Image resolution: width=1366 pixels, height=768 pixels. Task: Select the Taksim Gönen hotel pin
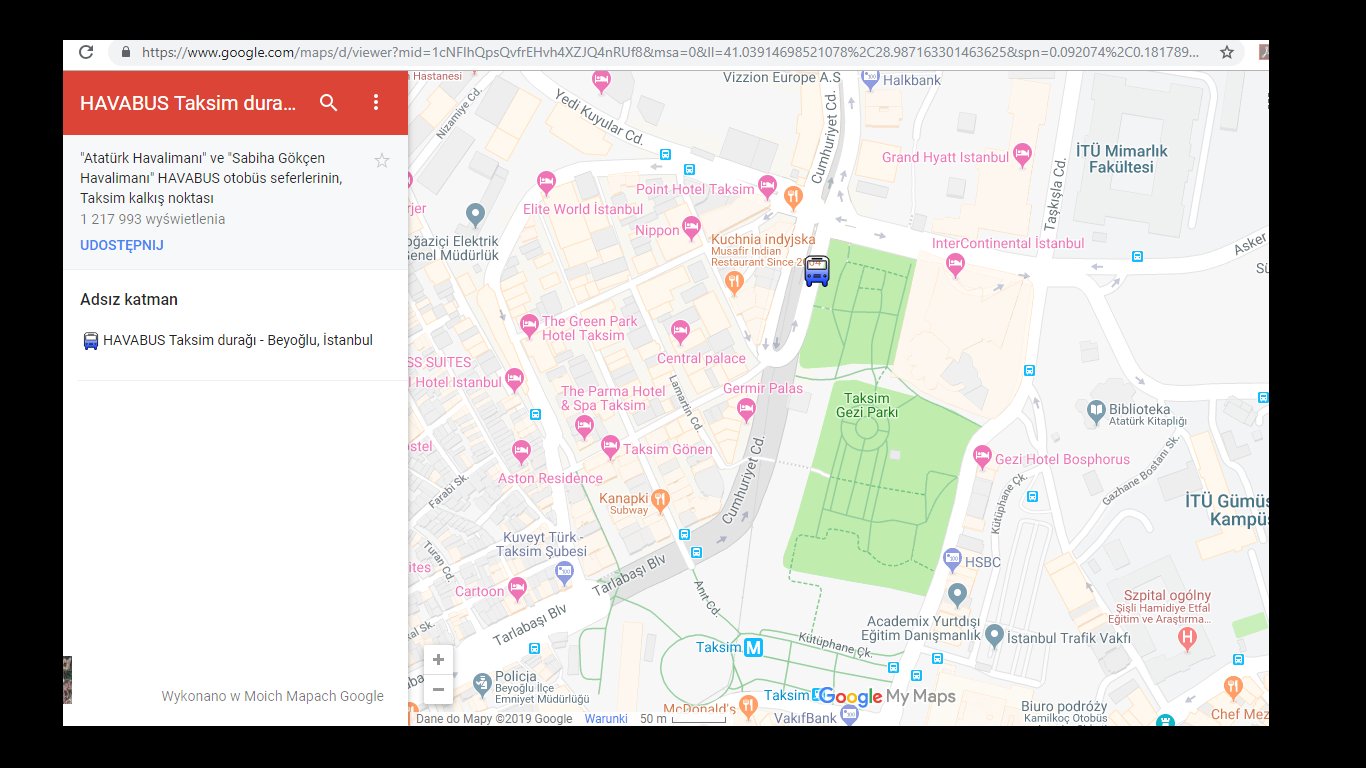click(x=610, y=446)
